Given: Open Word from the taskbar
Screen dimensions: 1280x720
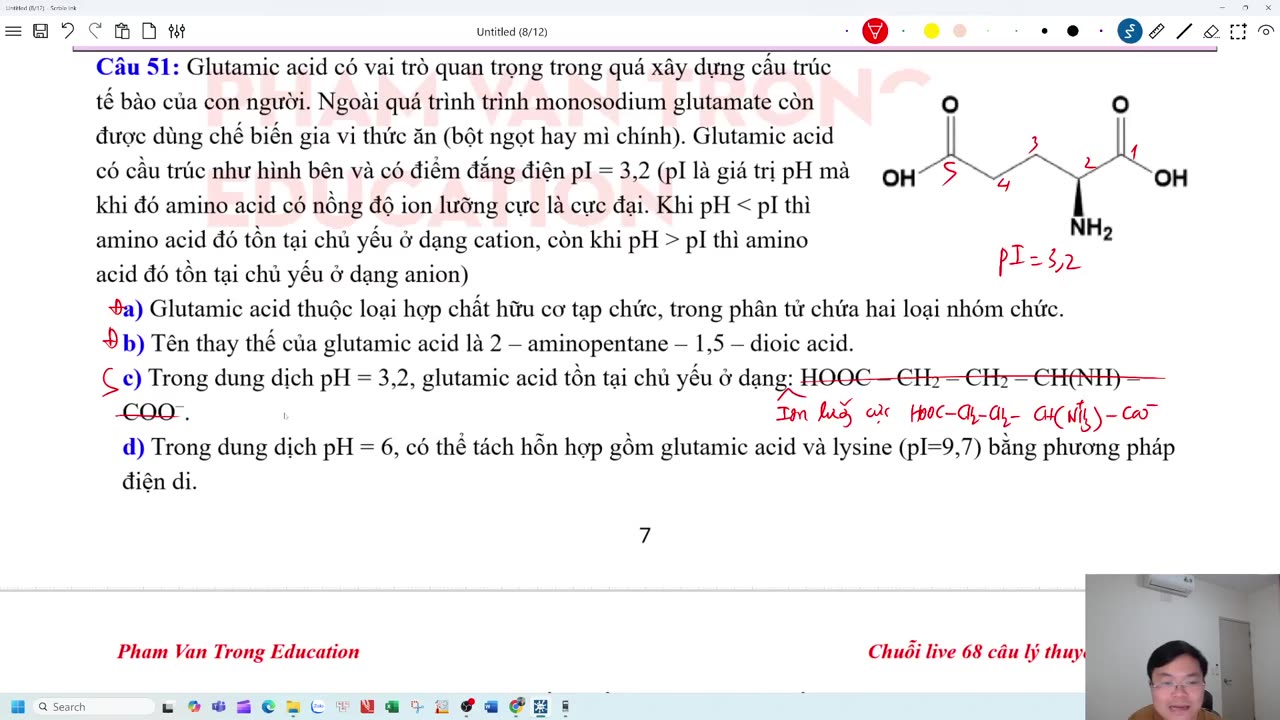Looking at the screenshot, I should (491, 707).
